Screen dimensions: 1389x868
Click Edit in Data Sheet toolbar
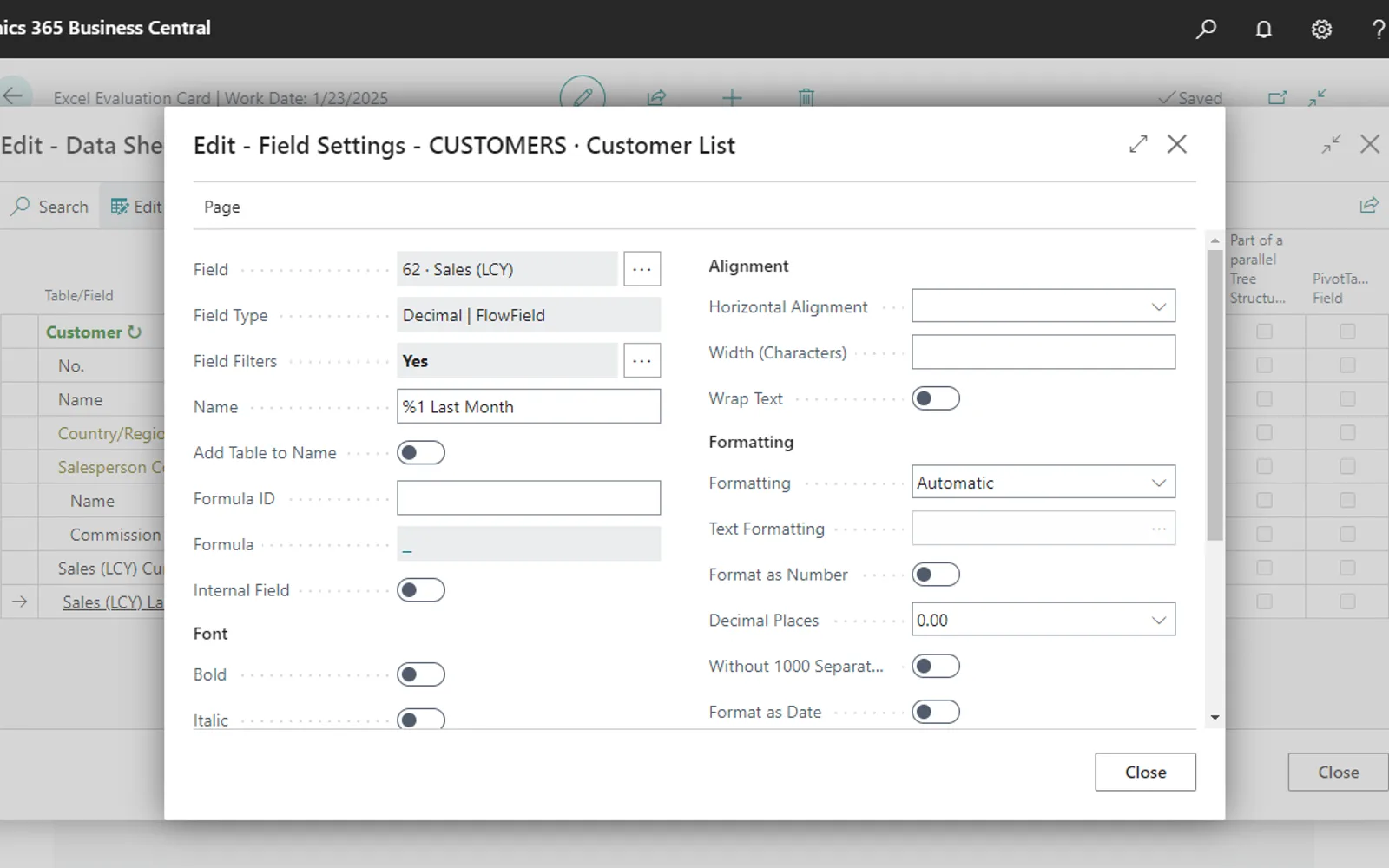[136, 207]
